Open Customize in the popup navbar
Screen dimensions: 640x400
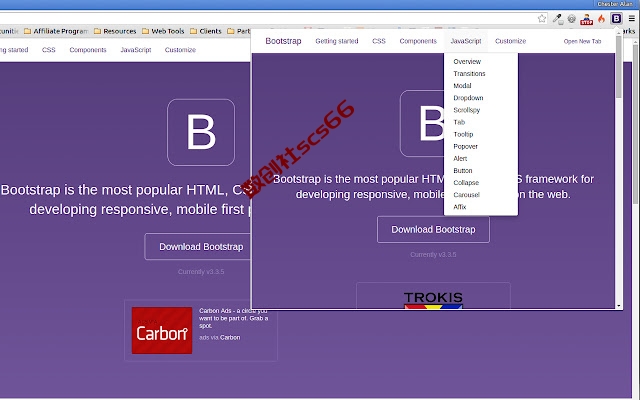click(510, 41)
